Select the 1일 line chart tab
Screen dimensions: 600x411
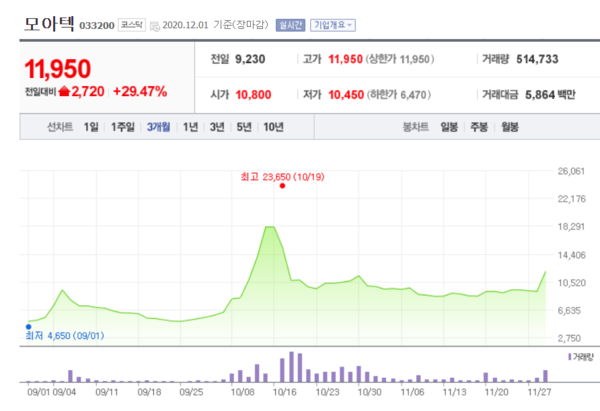(x=91, y=127)
